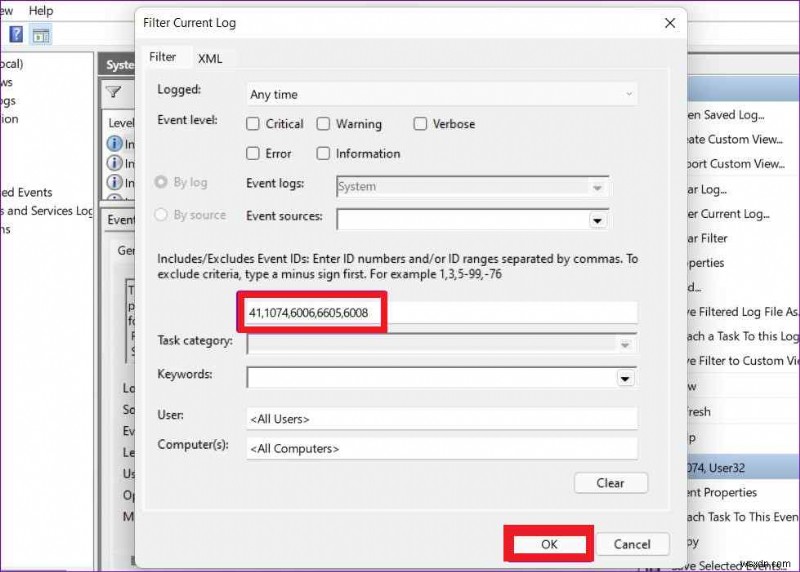800x572 pixels.
Task: Click the Event Viewer (Local) tree root
Action: click(x=12, y=64)
